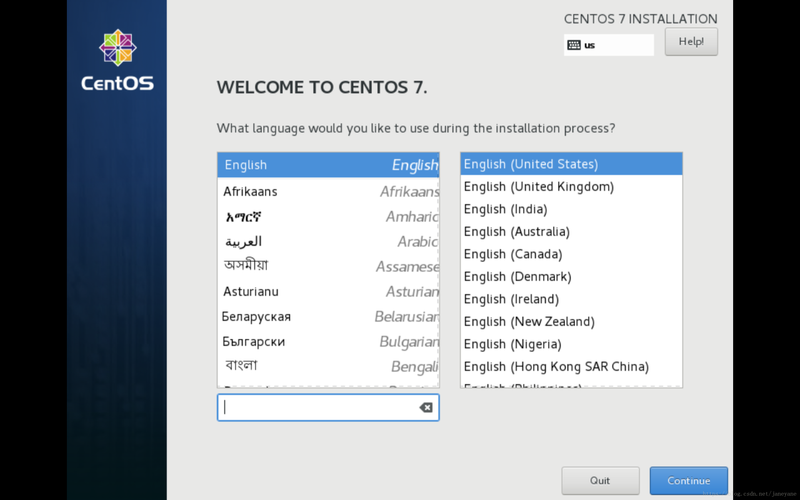The image size is (800, 500).
Task: Choose English (Denmark) locale
Action: coord(571,276)
